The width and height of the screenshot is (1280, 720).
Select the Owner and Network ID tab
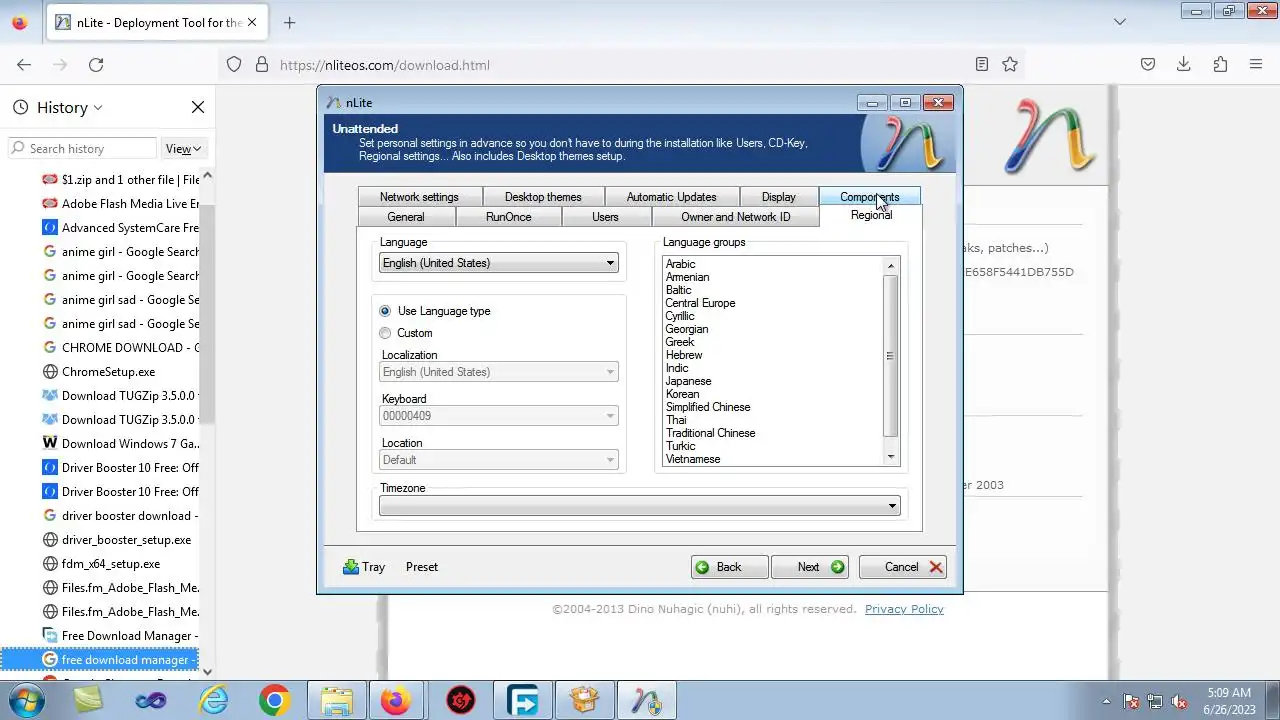(736, 217)
